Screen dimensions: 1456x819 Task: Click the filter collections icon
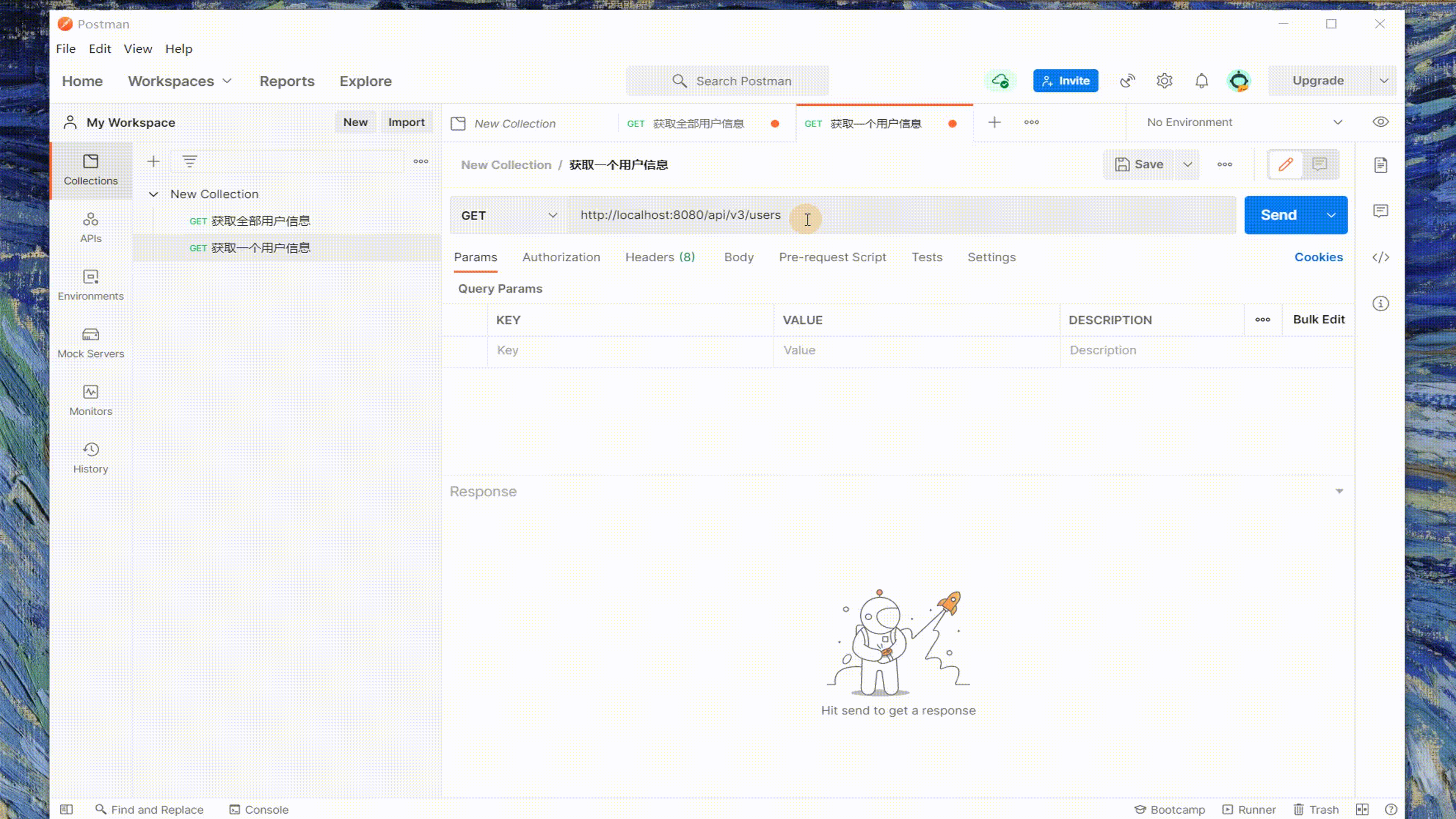(190, 162)
